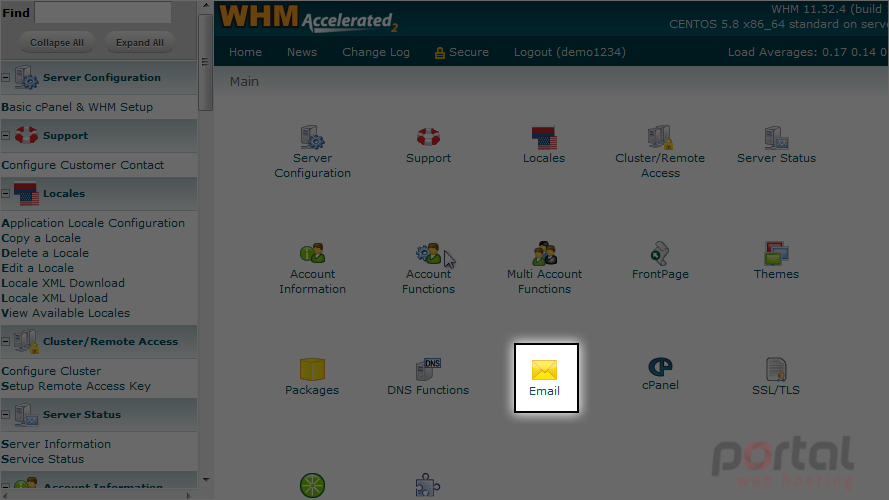Viewport: 889px width, 500px height.
Task: Open Service Status link
Action: 43,459
